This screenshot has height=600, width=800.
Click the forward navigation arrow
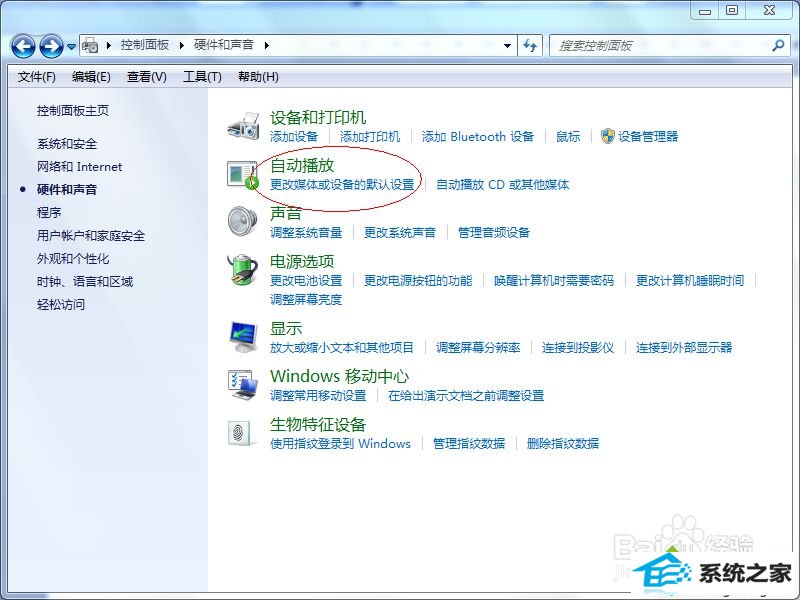point(52,46)
